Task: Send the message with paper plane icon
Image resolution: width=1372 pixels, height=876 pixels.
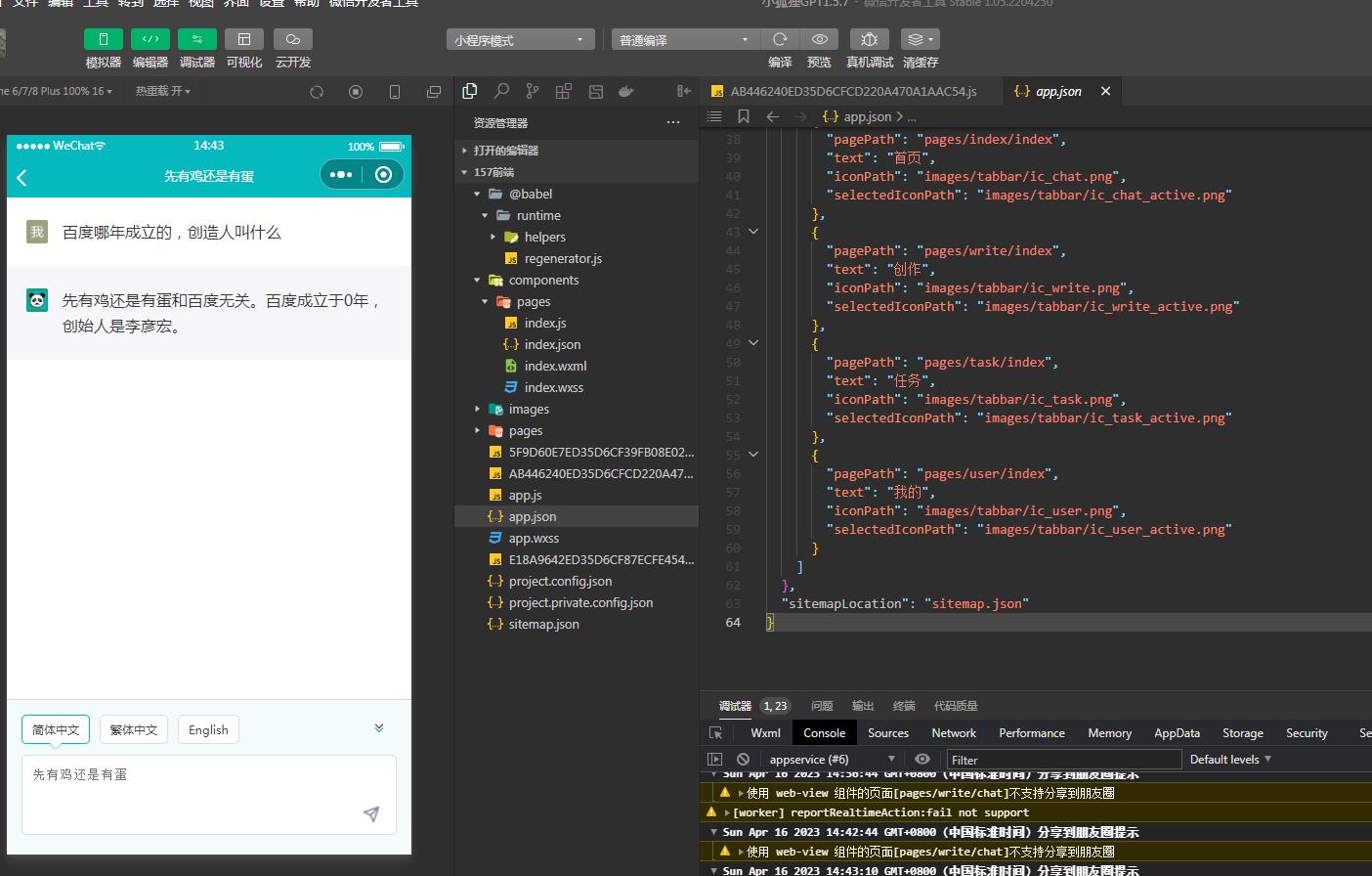Action: [371, 813]
